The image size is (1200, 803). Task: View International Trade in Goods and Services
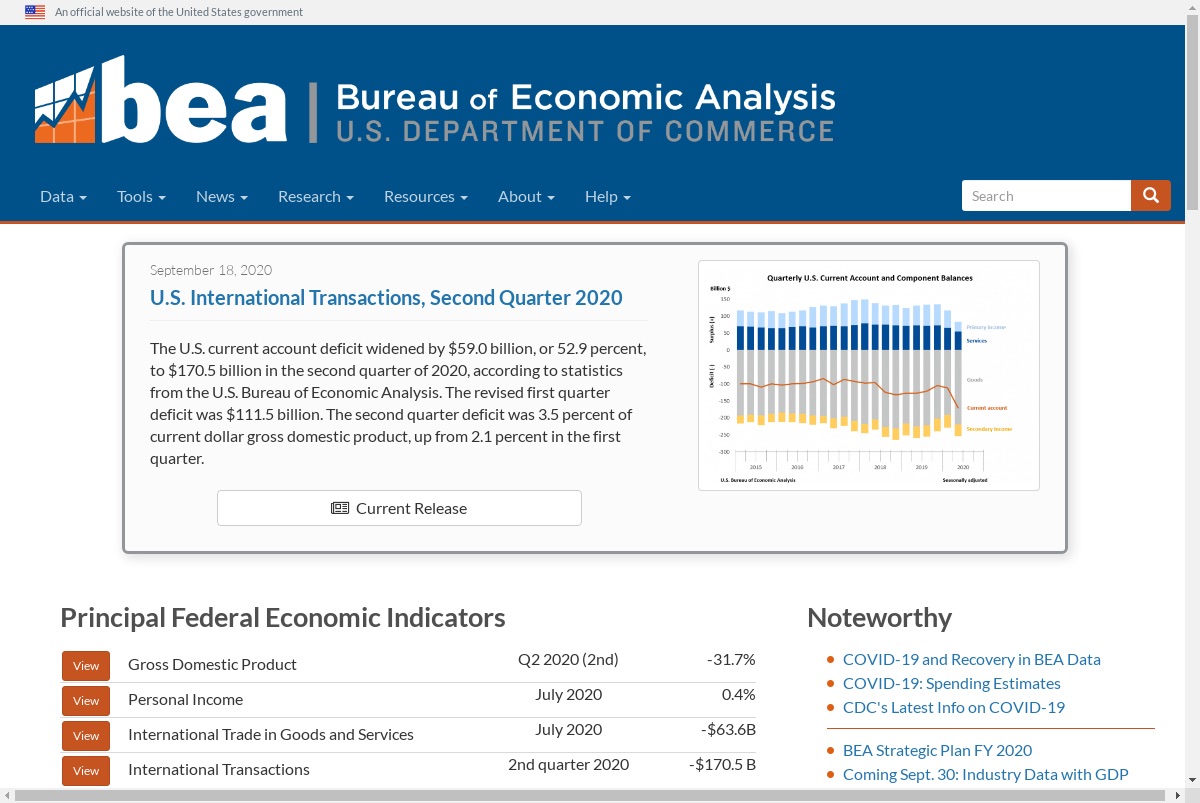[86, 736]
